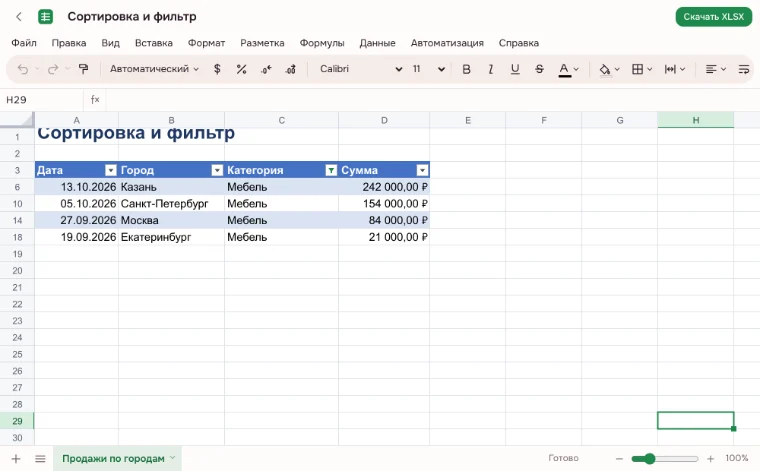The height and width of the screenshot is (471, 760).
Task: Click the text wrap icon
Action: 744,69
